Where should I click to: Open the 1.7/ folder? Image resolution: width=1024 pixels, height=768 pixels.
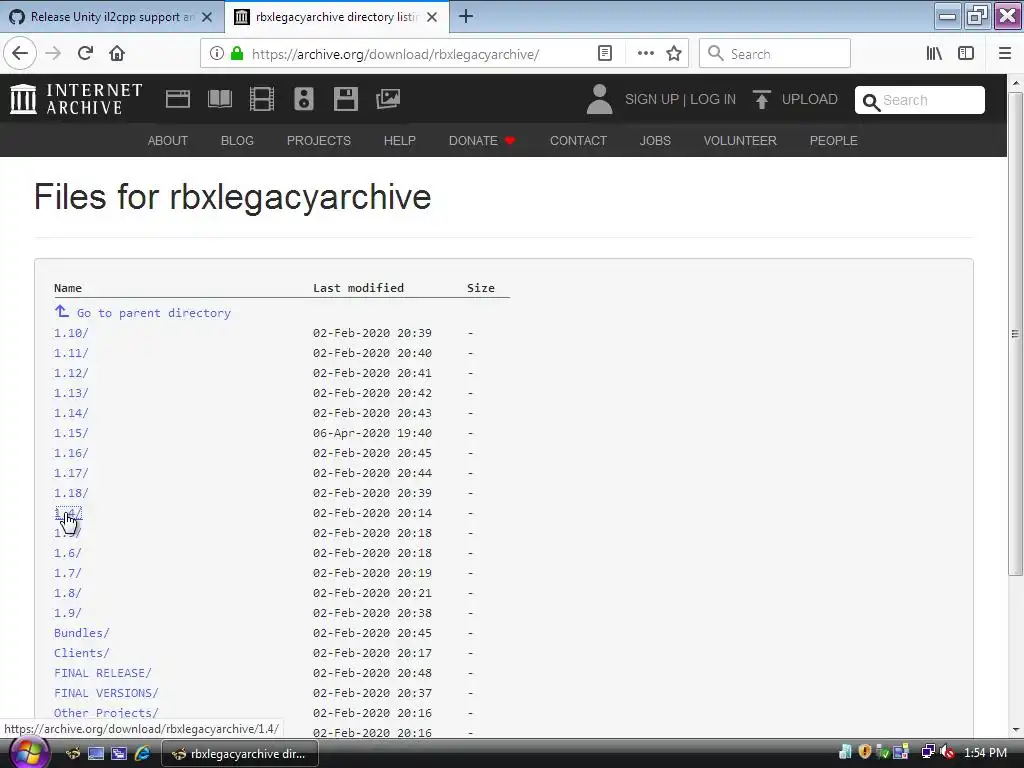pos(68,573)
